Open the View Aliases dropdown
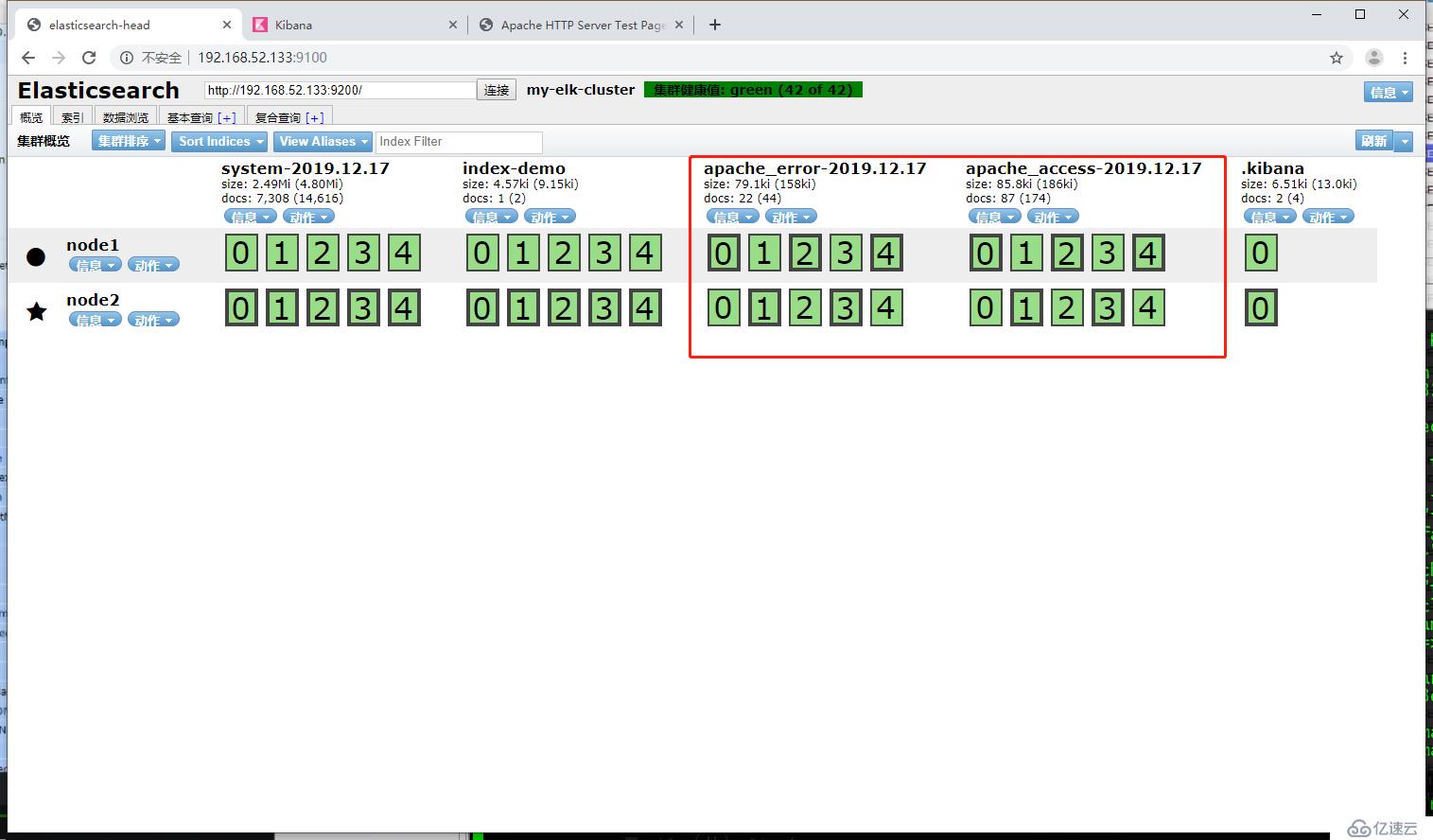Screen dimensions: 1433x840 (323, 141)
